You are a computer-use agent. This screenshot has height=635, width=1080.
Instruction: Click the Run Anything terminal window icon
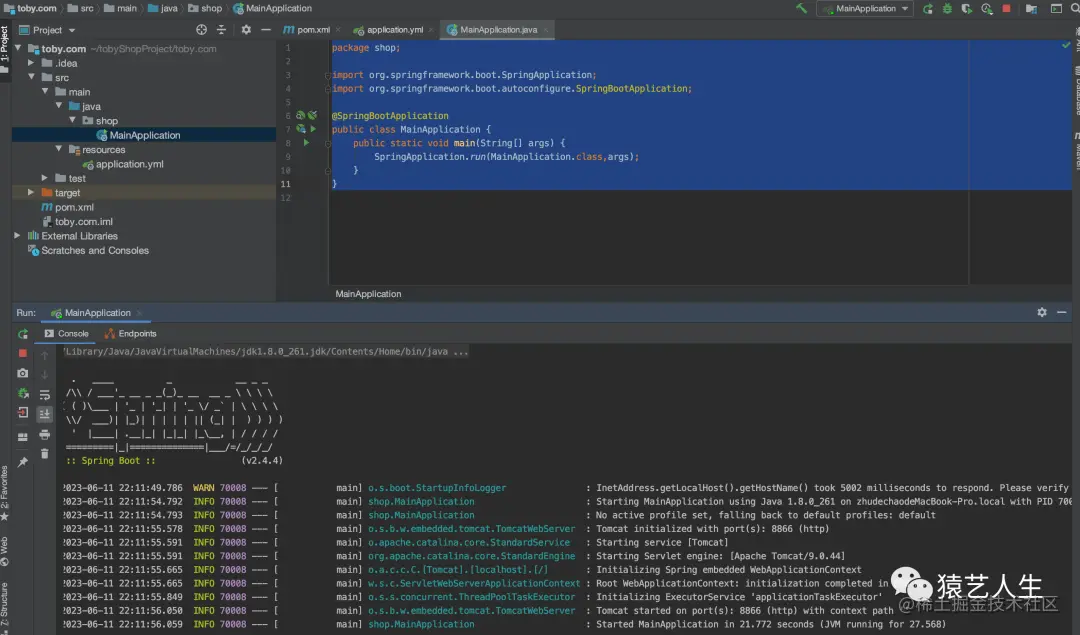pos(1056,9)
